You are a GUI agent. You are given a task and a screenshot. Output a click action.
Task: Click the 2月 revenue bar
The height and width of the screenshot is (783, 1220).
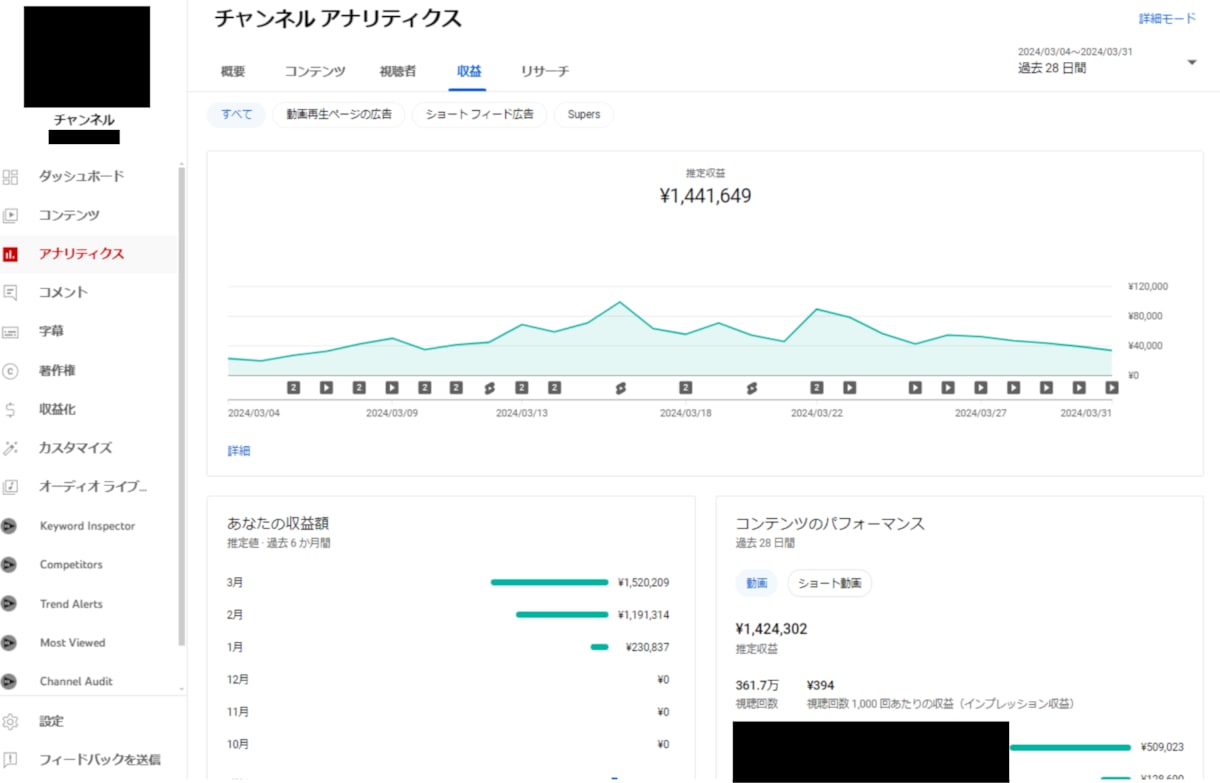pyautogui.click(x=562, y=615)
